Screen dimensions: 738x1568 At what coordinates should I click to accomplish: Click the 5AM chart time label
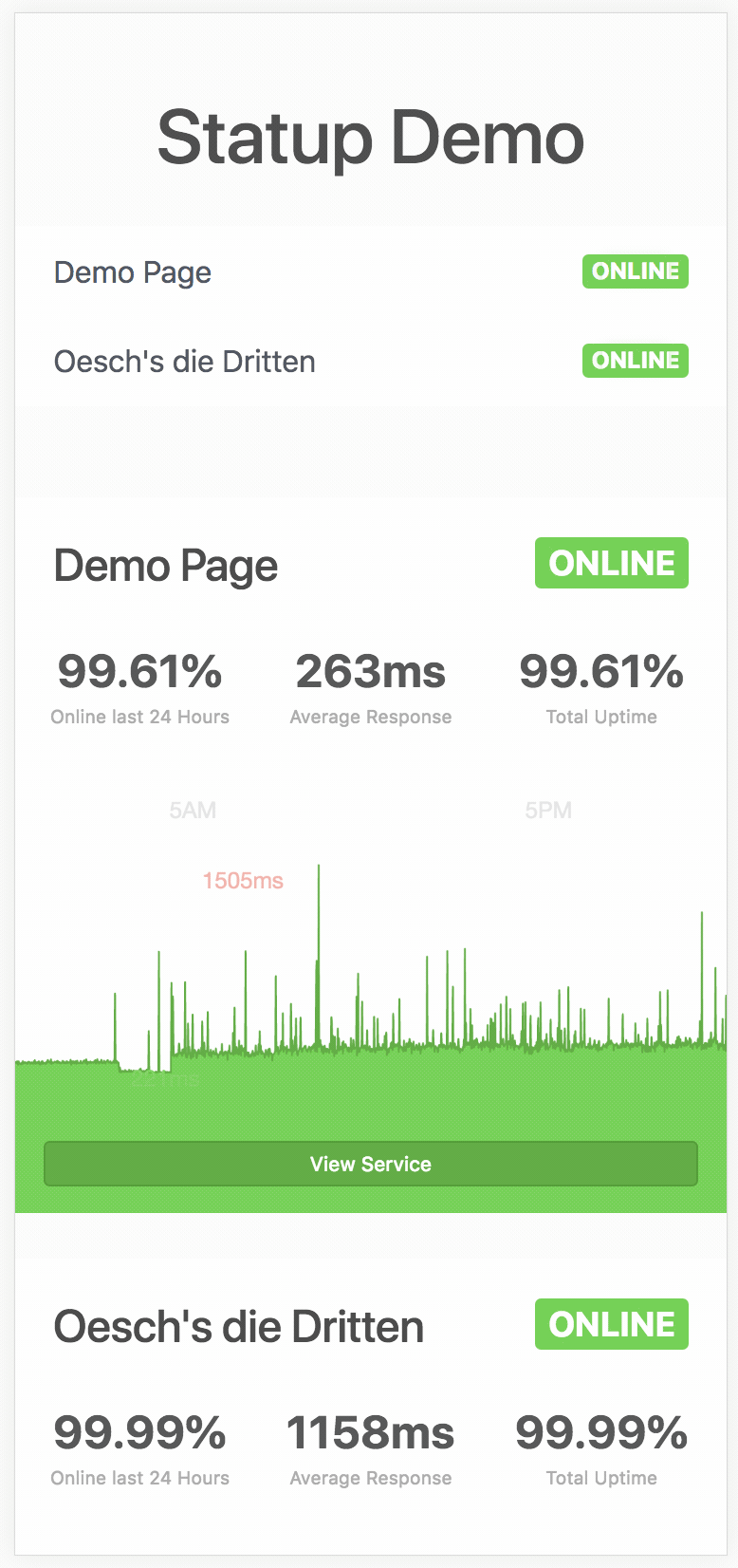point(193,811)
